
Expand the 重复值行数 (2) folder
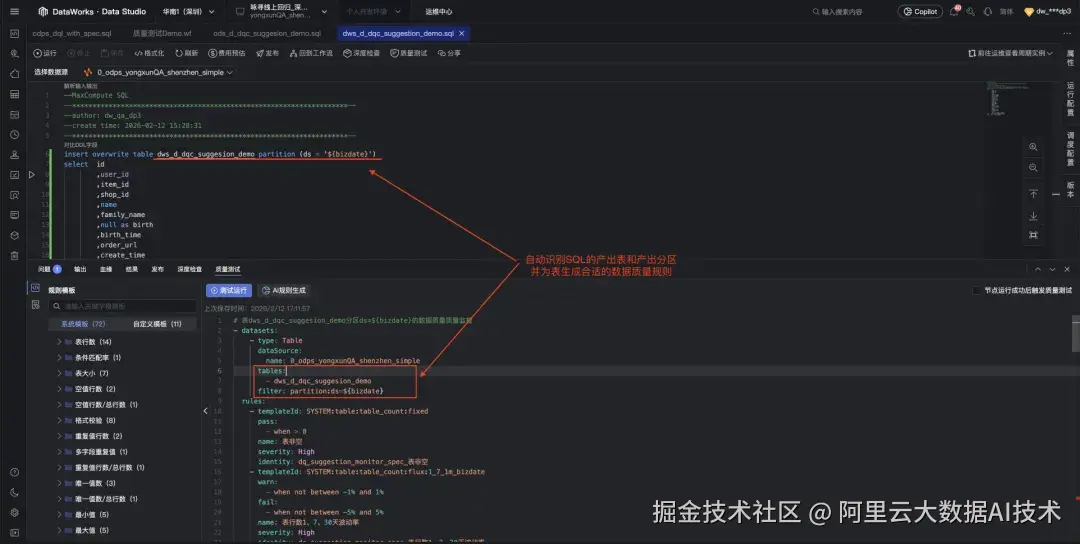[59, 437]
